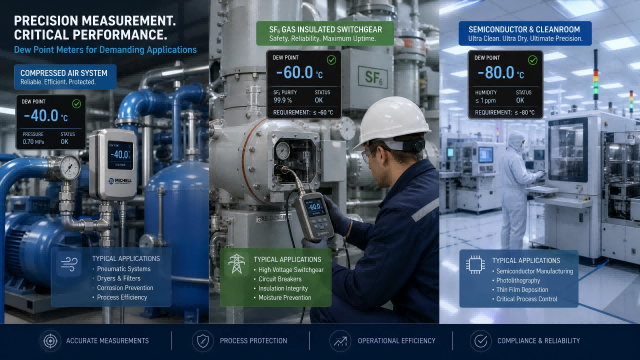Click the Process Protection label
This screenshot has height=360, width=640.
click(253, 341)
